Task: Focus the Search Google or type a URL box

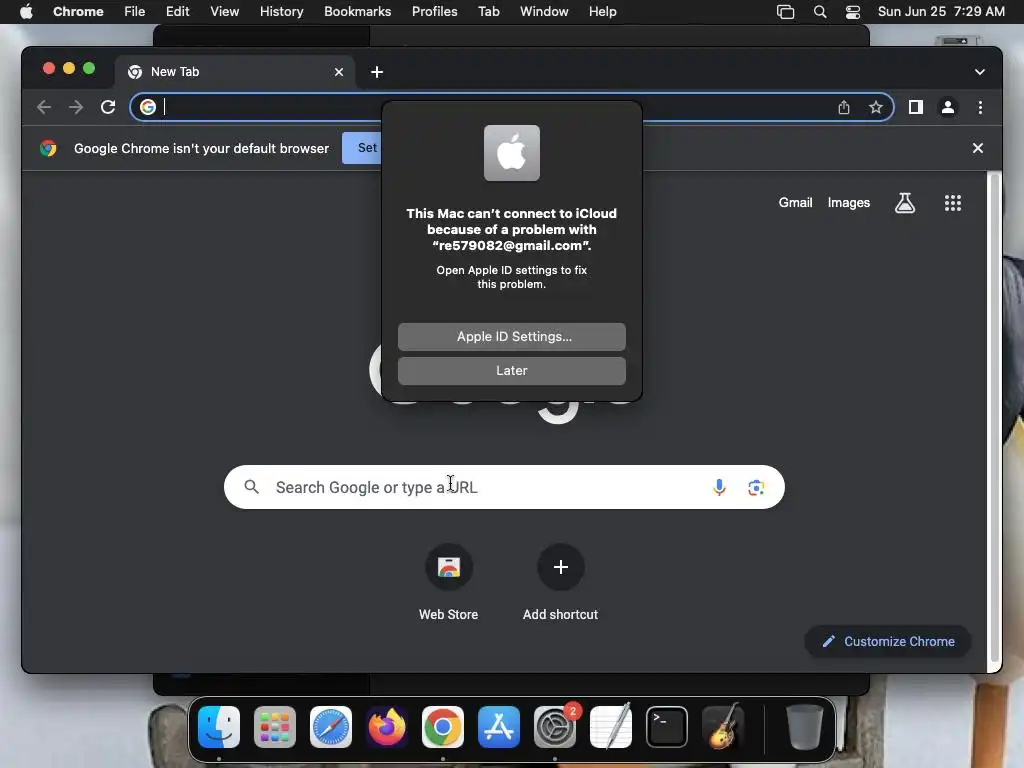Action: (x=504, y=487)
